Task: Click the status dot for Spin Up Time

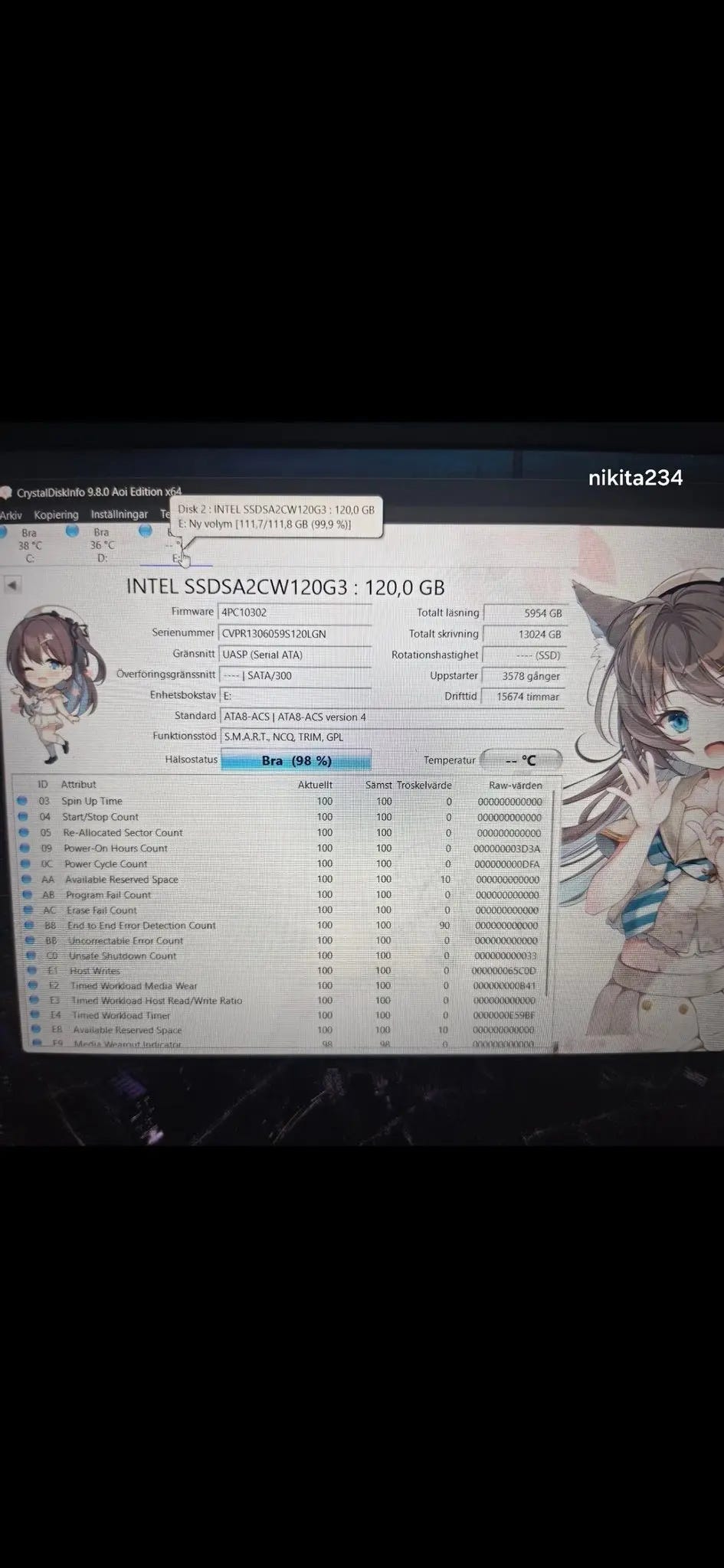Action: 22,801
